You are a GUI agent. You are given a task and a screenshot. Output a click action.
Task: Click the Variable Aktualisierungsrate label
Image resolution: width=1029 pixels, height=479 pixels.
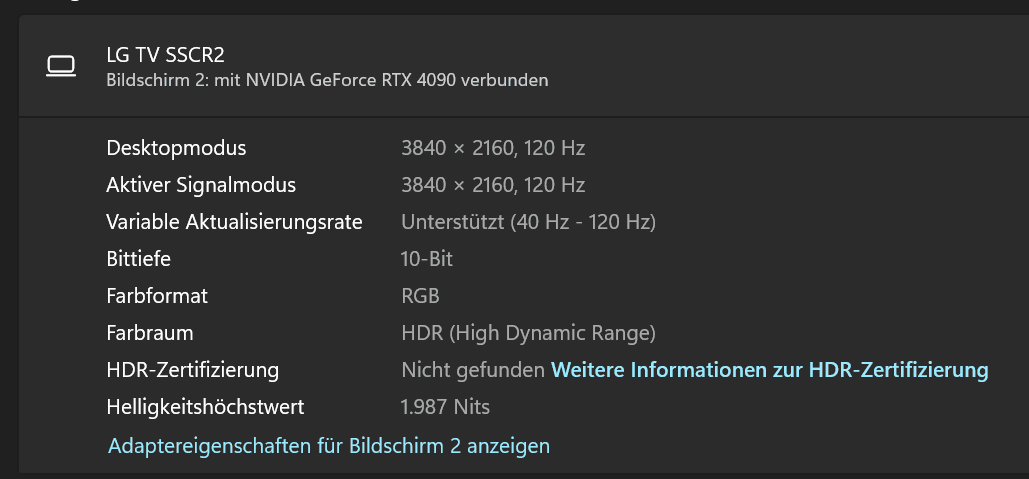pos(234,222)
